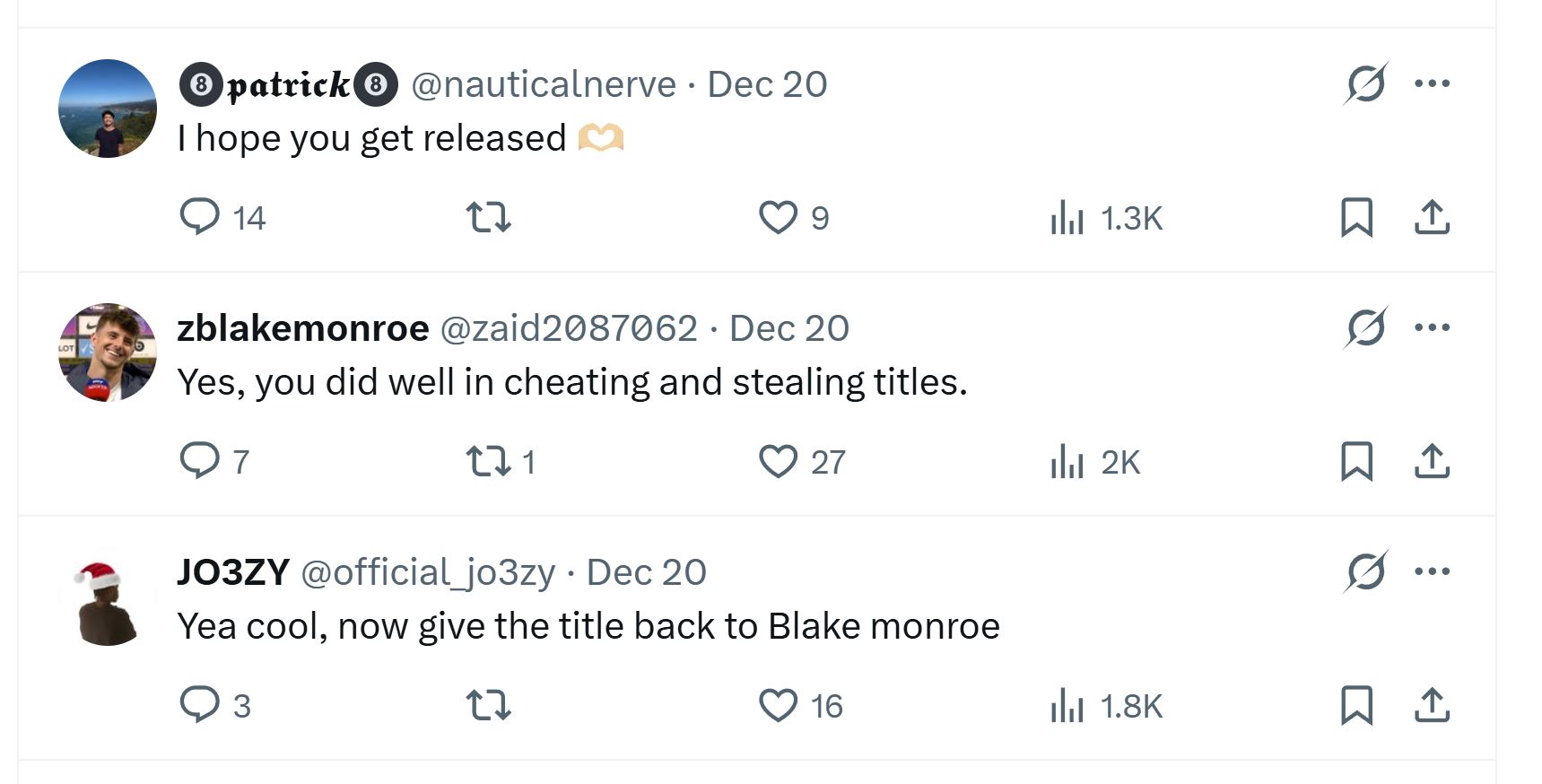Bookmark zblakemonroe's tweet
Viewport: 1542px width, 784px height.
(x=1356, y=461)
